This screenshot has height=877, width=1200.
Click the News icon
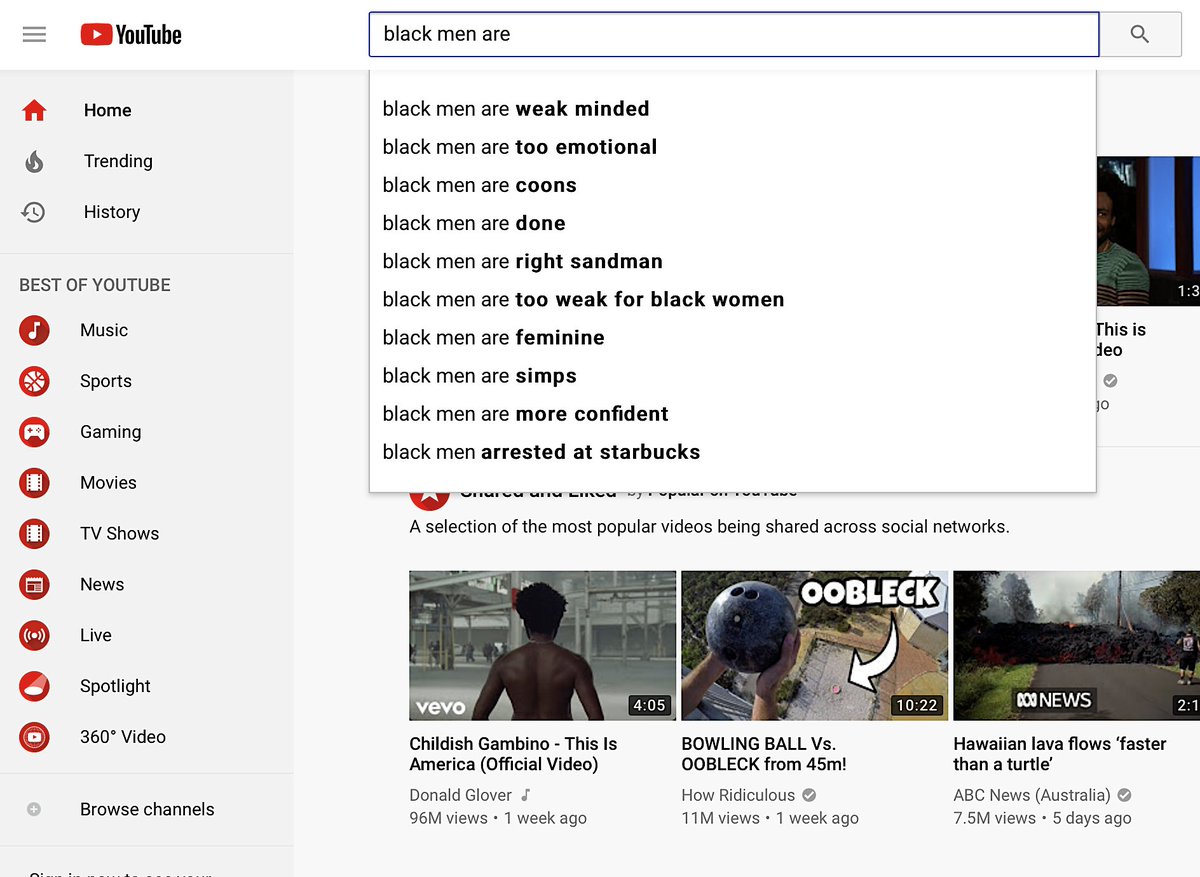[34, 585]
